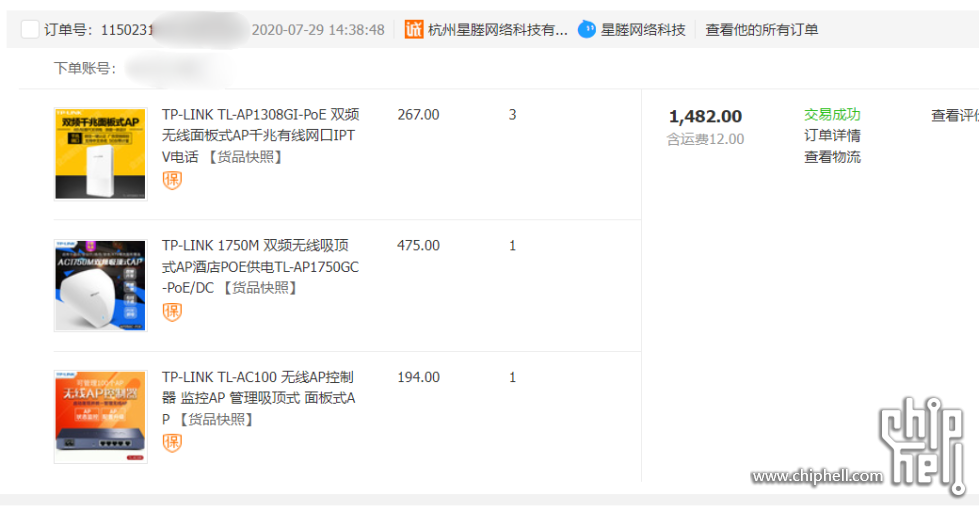Open 订单详情 order details
This screenshot has width=979, height=511.
[x=832, y=136]
